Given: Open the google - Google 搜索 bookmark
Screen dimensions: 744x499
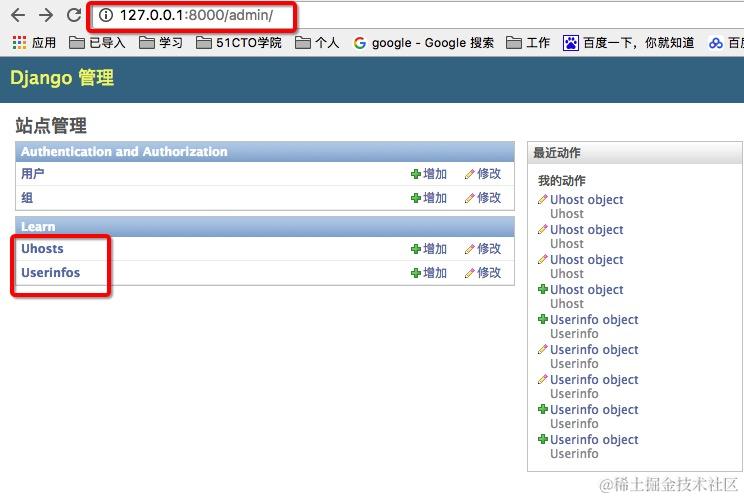Looking at the screenshot, I should pyautogui.click(x=423, y=43).
